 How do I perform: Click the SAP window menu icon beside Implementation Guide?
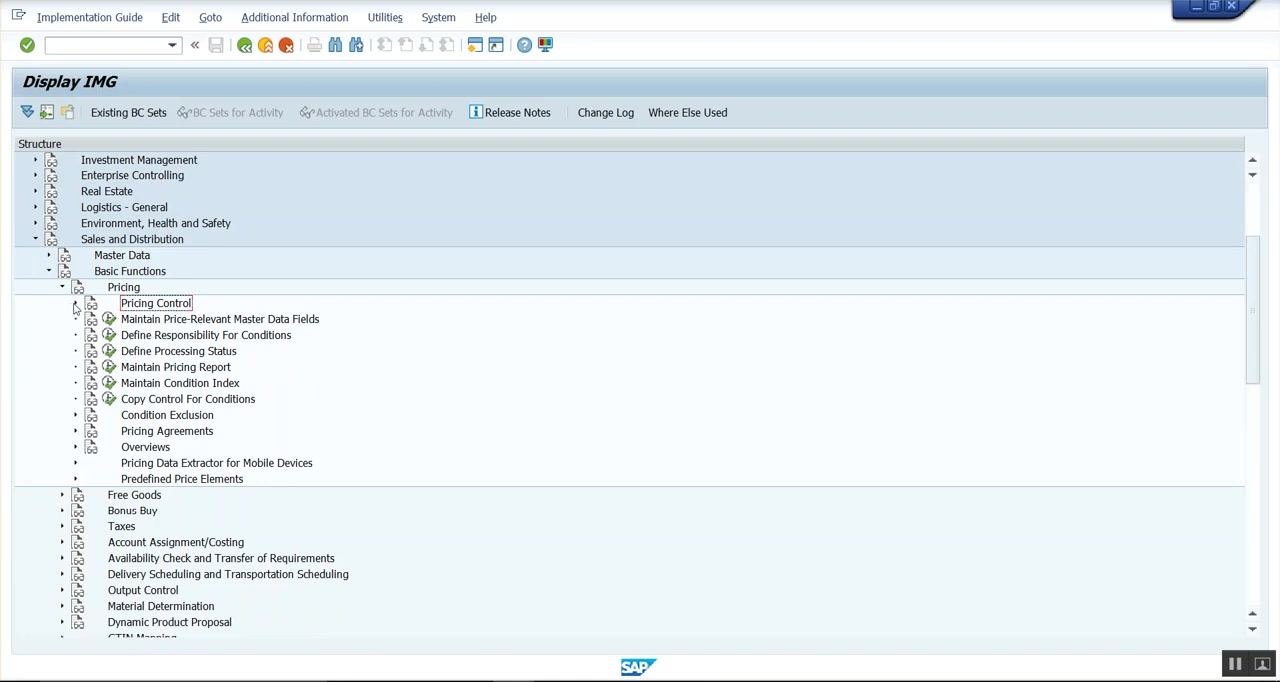point(18,16)
